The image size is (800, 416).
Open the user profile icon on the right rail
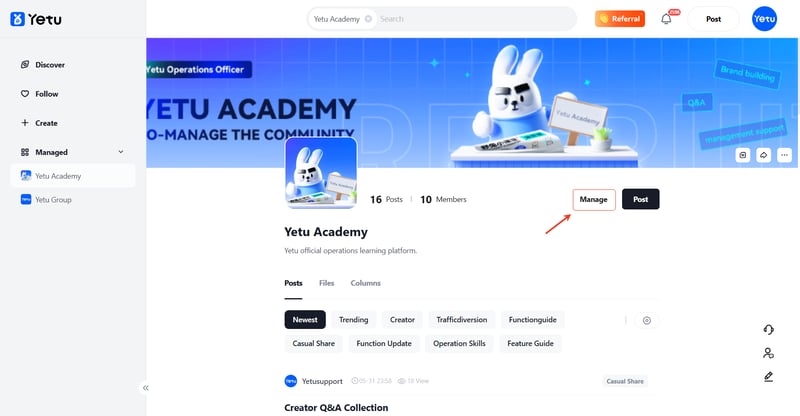(768, 353)
